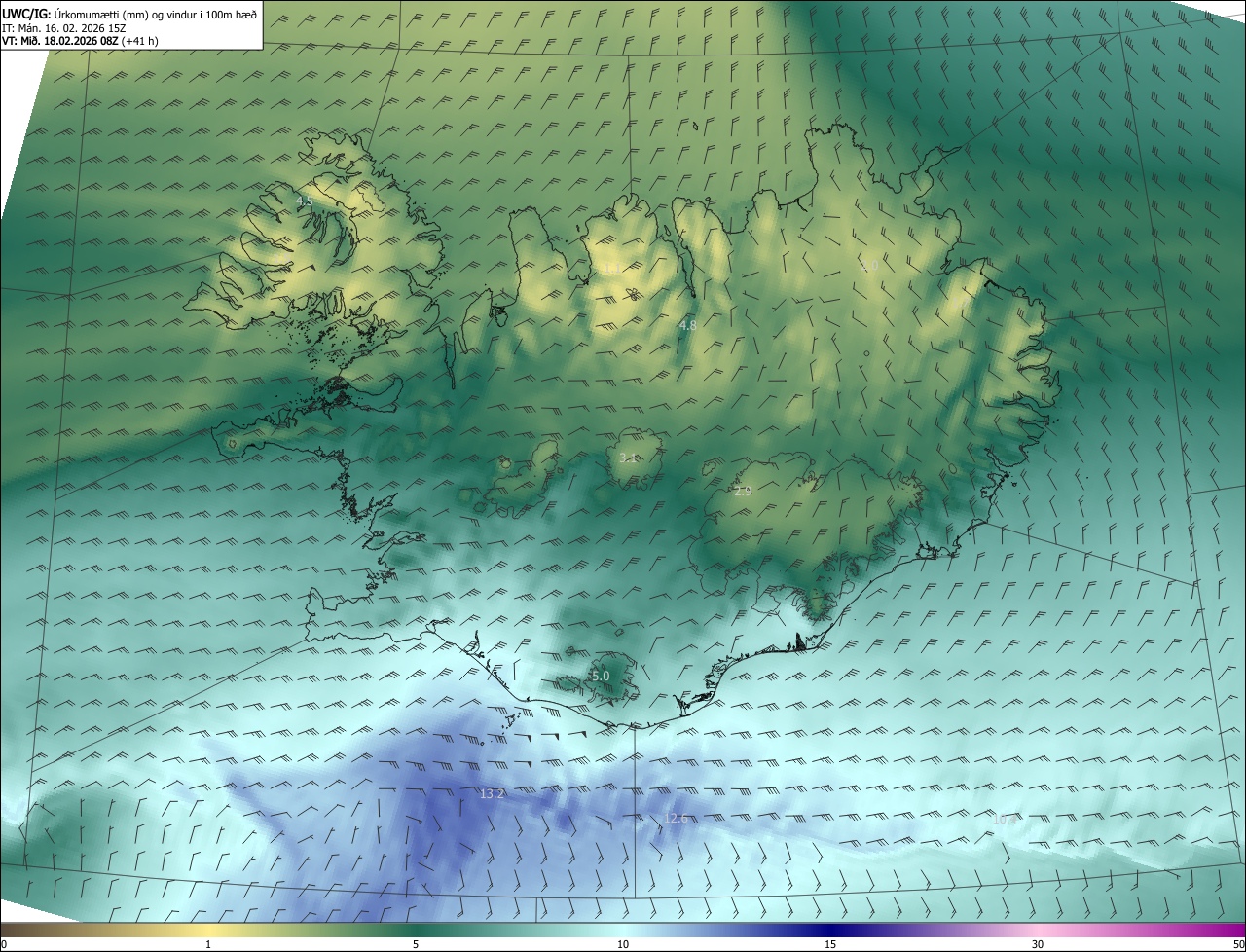Click the 5.0 value near the south coast
The image size is (1246, 952).
[x=600, y=676]
